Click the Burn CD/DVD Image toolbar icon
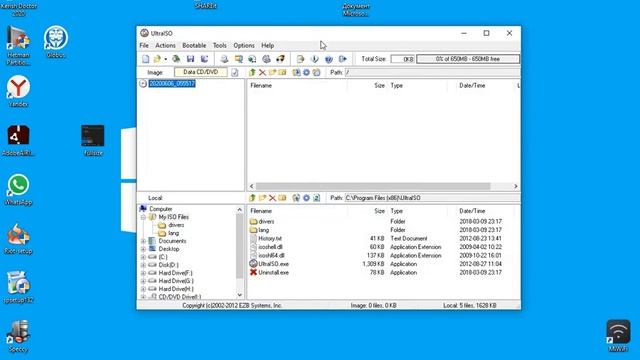This screenshot has height=360, width=640. click(x=280, y=59)
